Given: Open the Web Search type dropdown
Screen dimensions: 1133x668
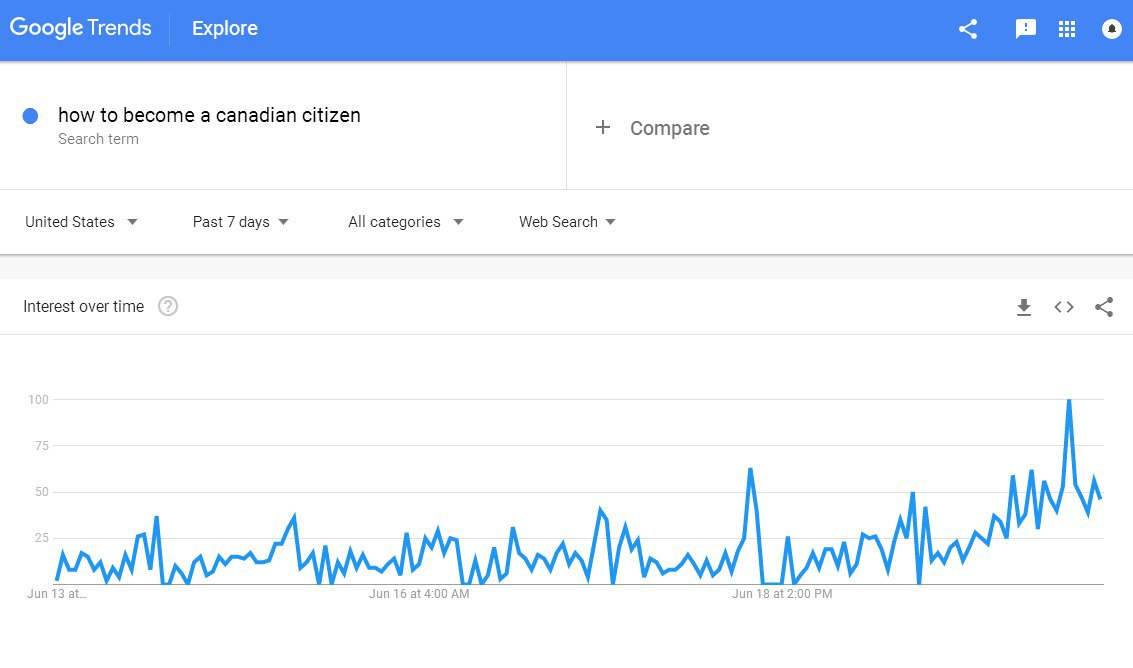Looking at the screenshot, I should click(x=567, y=222).
